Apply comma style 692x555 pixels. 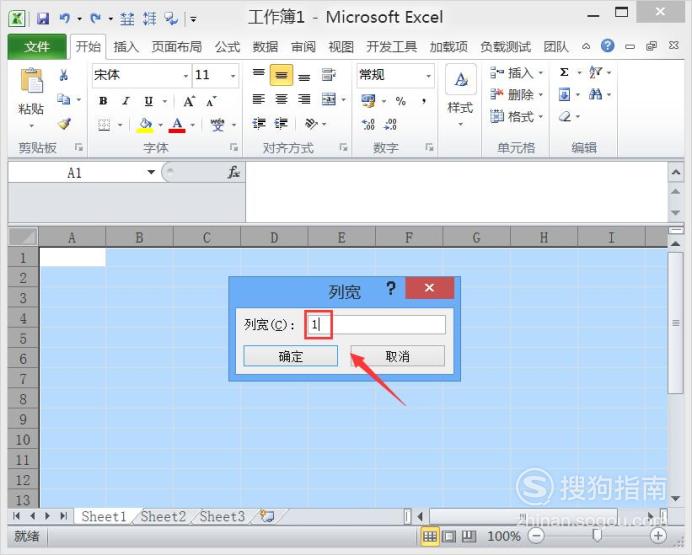(424, 101)
